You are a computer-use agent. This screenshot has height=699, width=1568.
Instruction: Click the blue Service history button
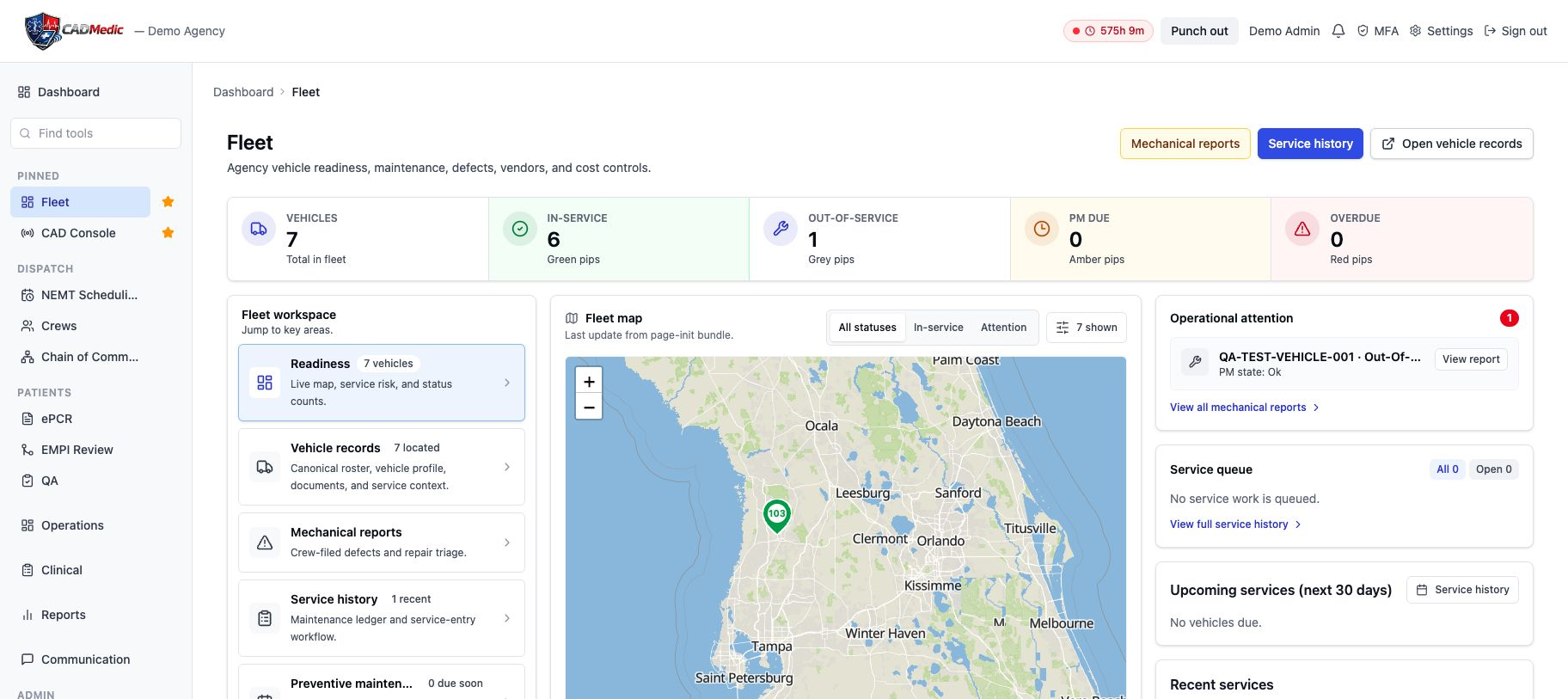[x=1310, y=144]
